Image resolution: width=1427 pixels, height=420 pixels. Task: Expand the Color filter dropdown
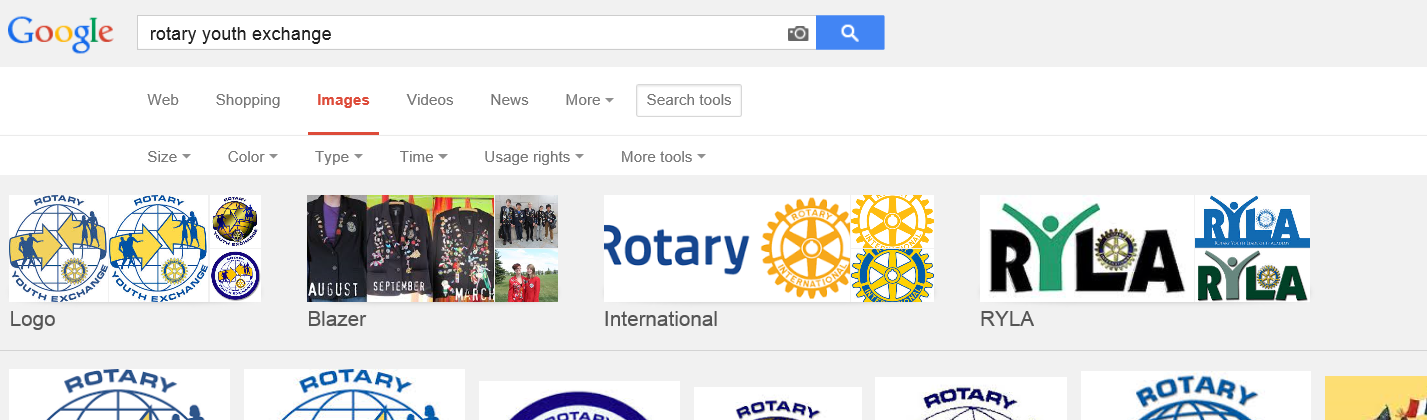coord(252,157)
